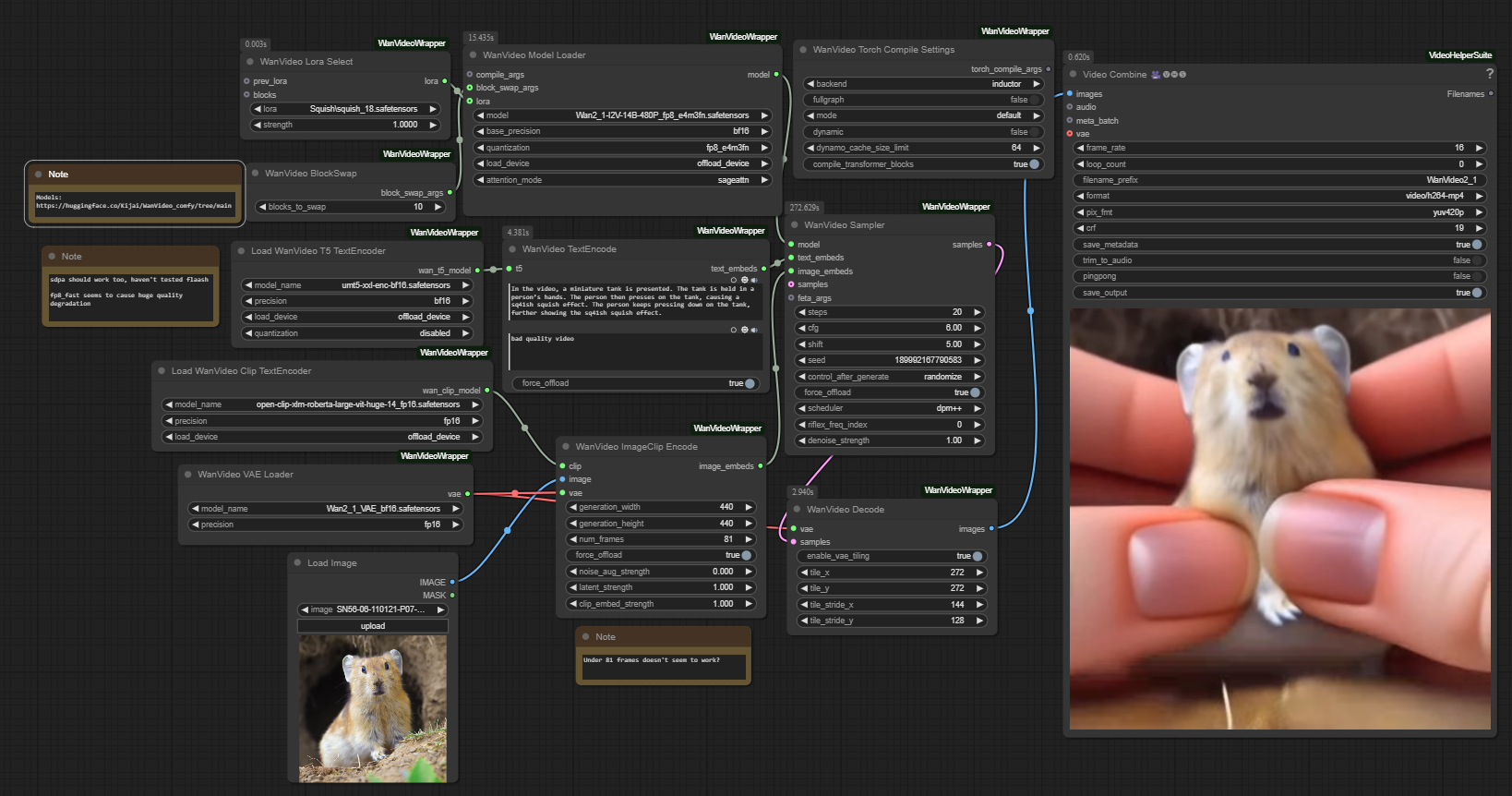Collapse the WanVideo Sampler node via its title dot
The image size is (1512, 796).
point(794,225)
